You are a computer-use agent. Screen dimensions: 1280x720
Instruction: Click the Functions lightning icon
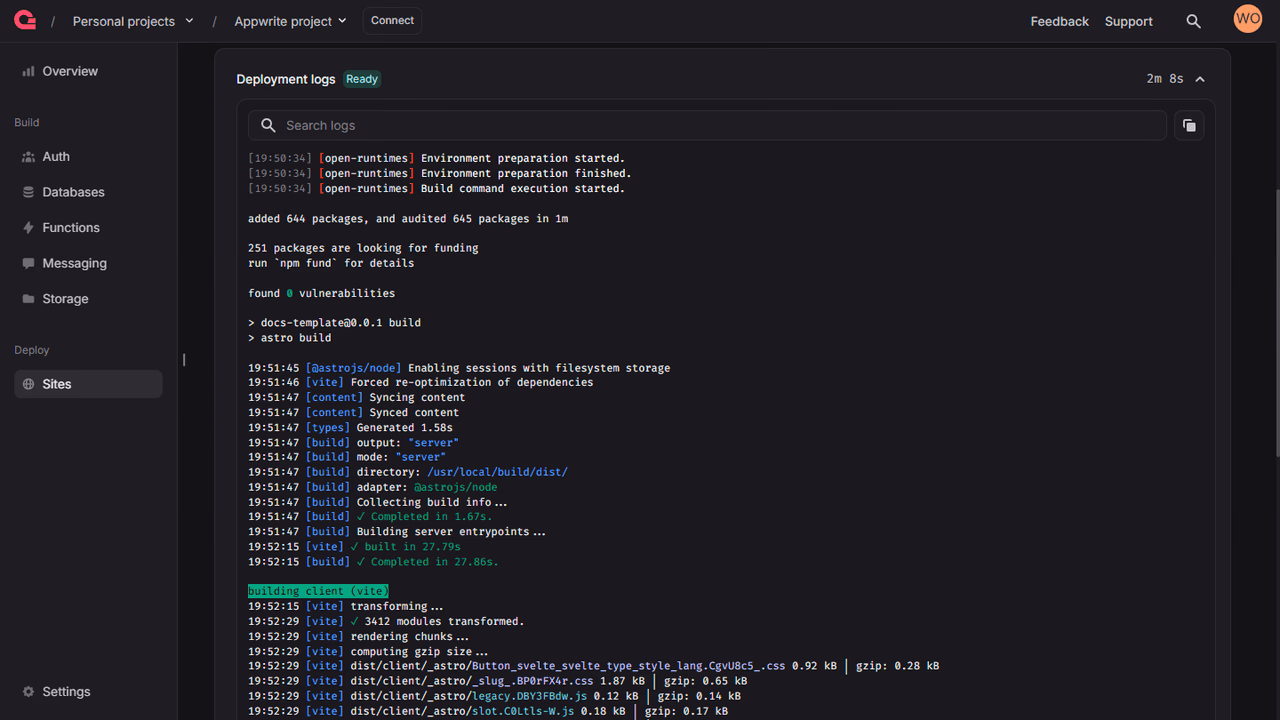[28, 228]
